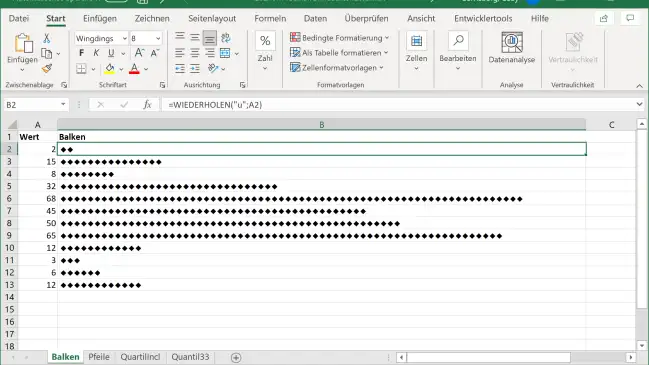Click horizontal scrollbar right arrow
Image resolution: width=649 pixels, height=365 pixels.
pos(630,357)
